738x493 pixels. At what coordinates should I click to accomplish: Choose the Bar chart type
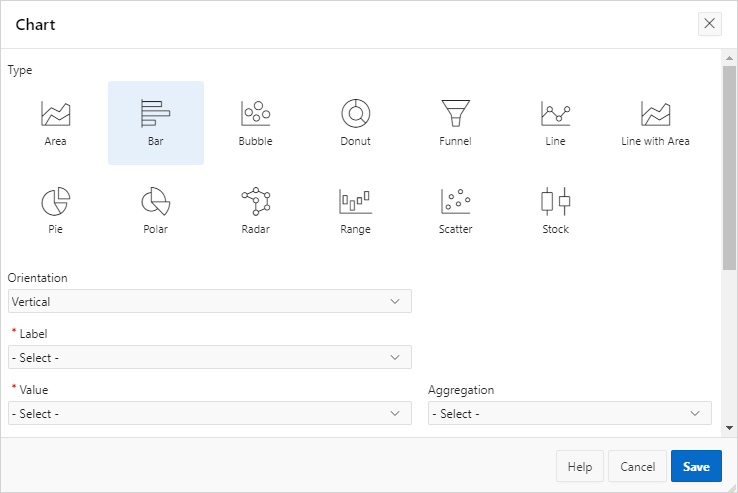click(x=156, y=123)
